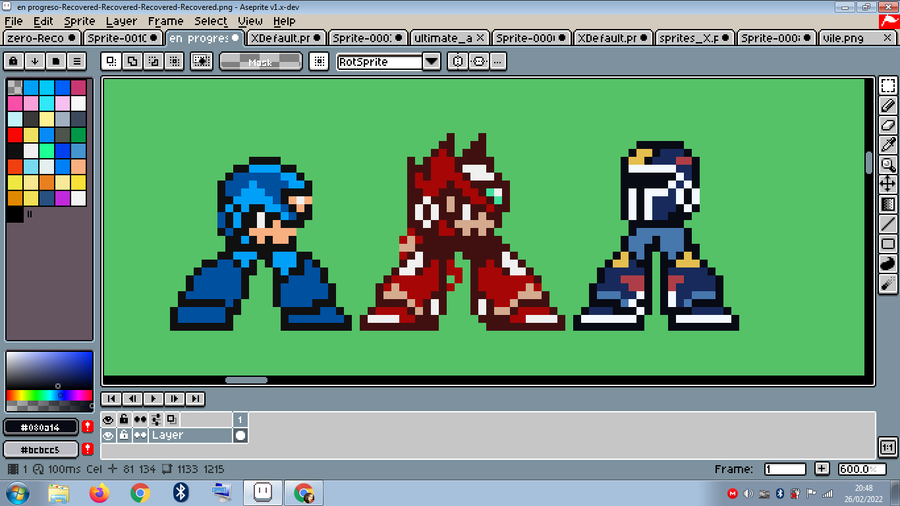The height and width of the screenshot is (506, 900).
Task: Close the ultimate_a tab
Action: (480, 38)
